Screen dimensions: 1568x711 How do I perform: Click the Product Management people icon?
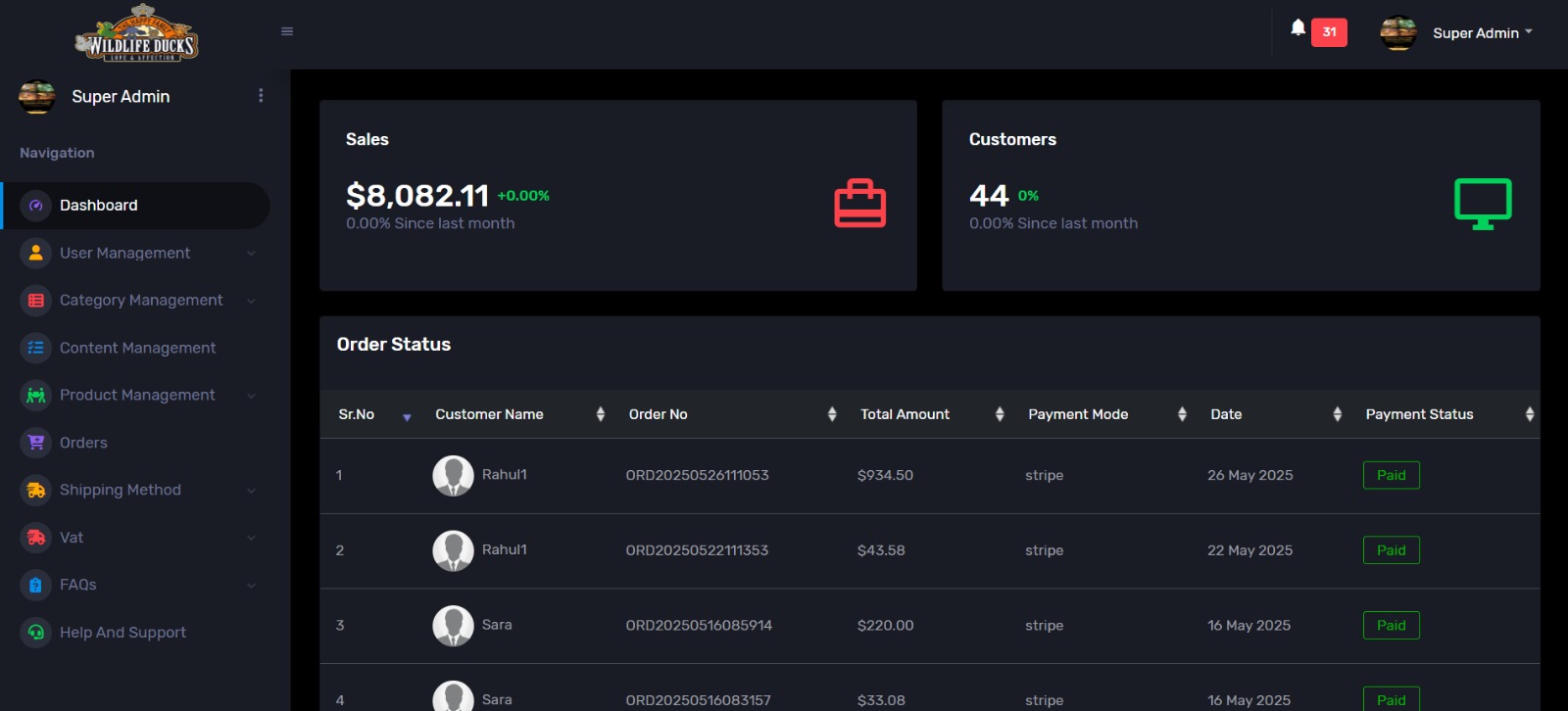(x=36, y=396)
